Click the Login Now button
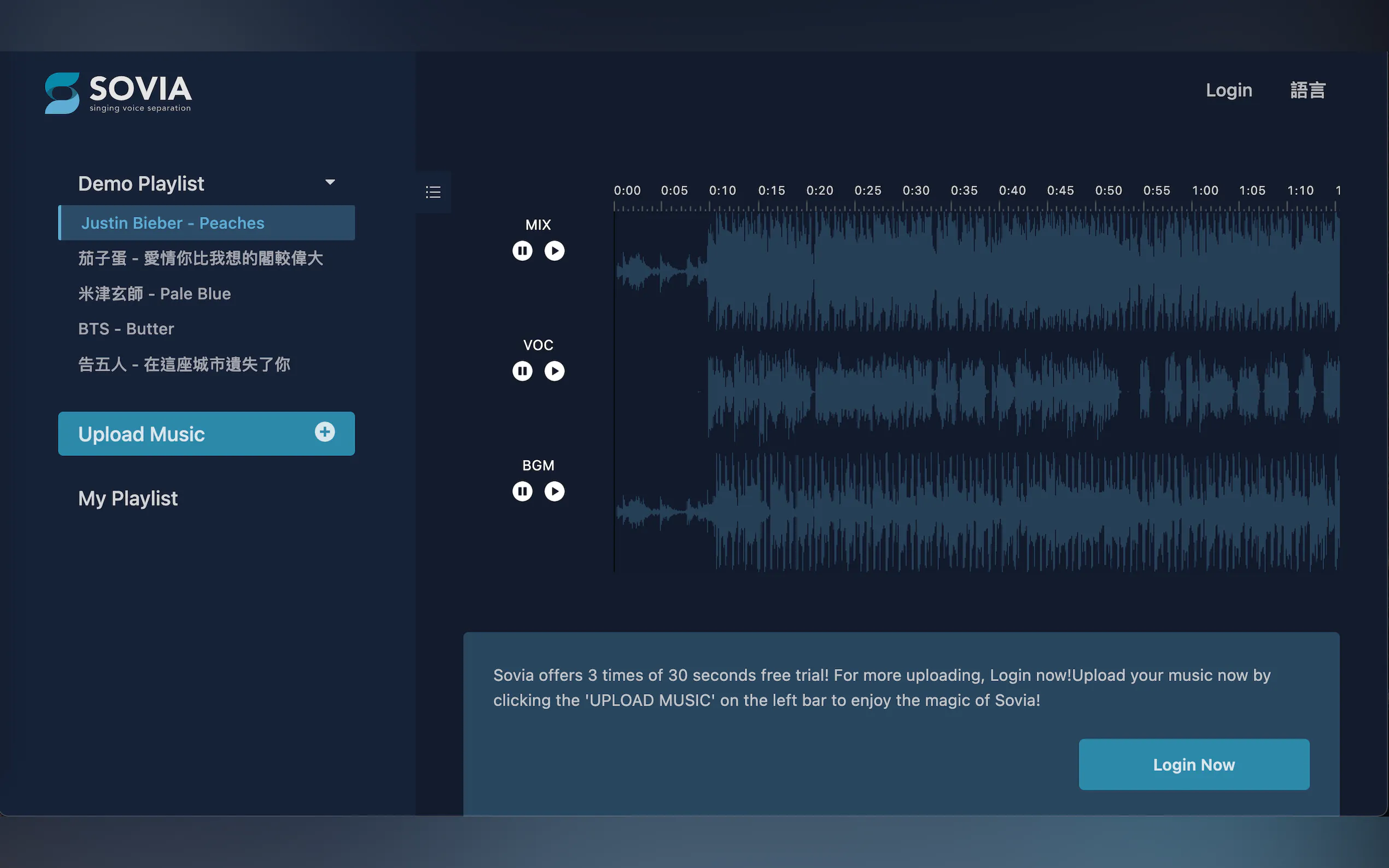 pos(1194,764)
